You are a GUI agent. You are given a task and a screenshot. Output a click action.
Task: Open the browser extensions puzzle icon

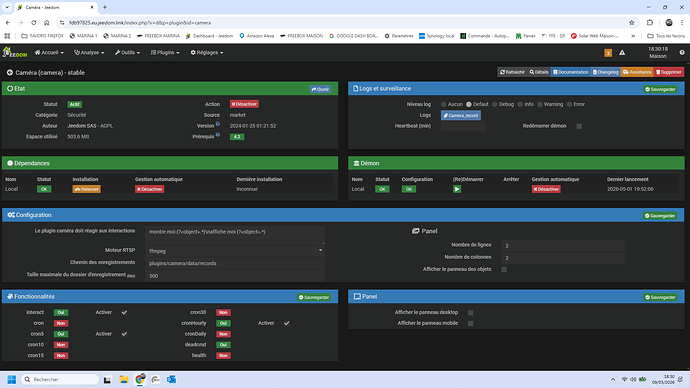pyautogui.click(x=650, y=22)
